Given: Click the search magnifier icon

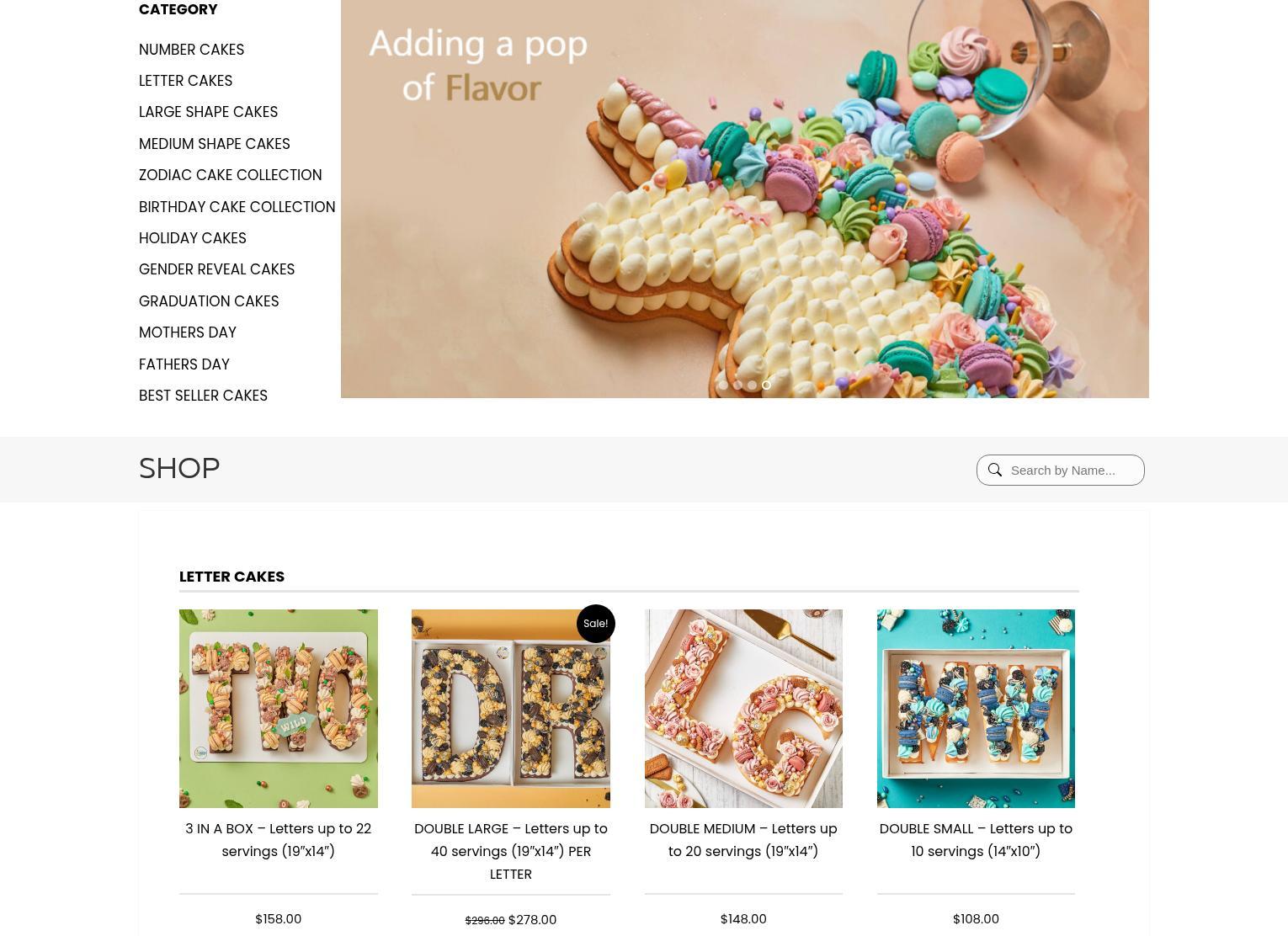Looking at the screenshot, I should click(994, 470).
